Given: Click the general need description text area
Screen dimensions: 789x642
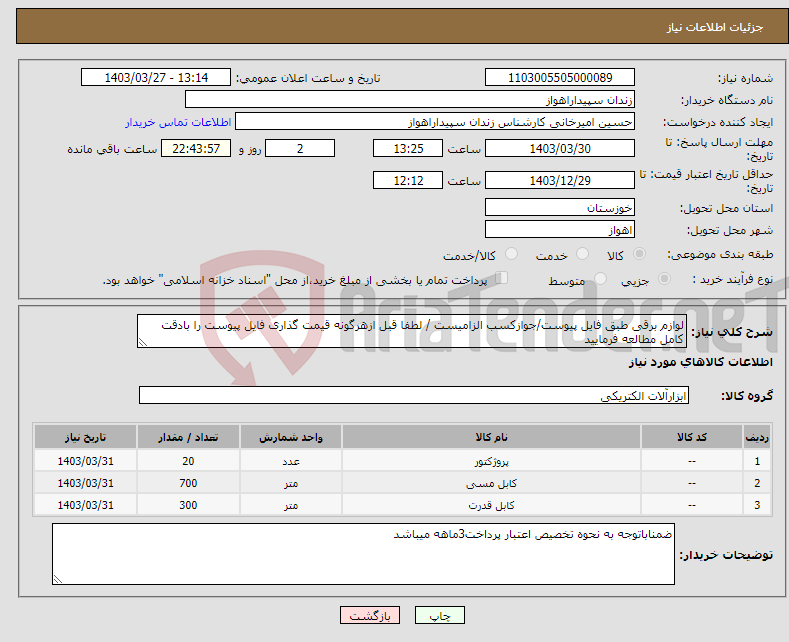Looking at the screenshot, I should [412, 332].
